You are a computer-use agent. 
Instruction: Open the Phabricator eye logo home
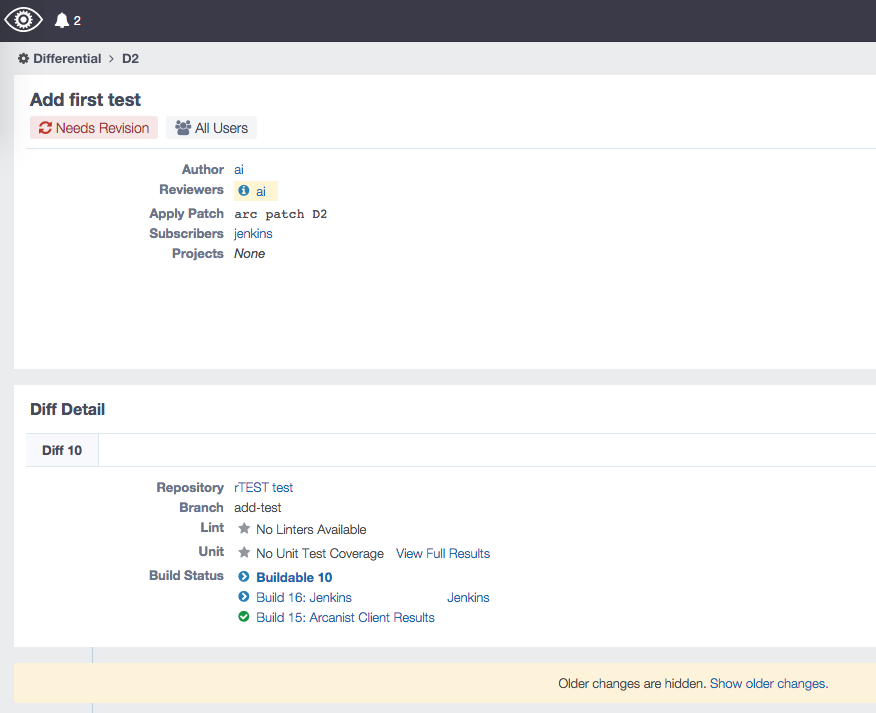tap(23, 20)
